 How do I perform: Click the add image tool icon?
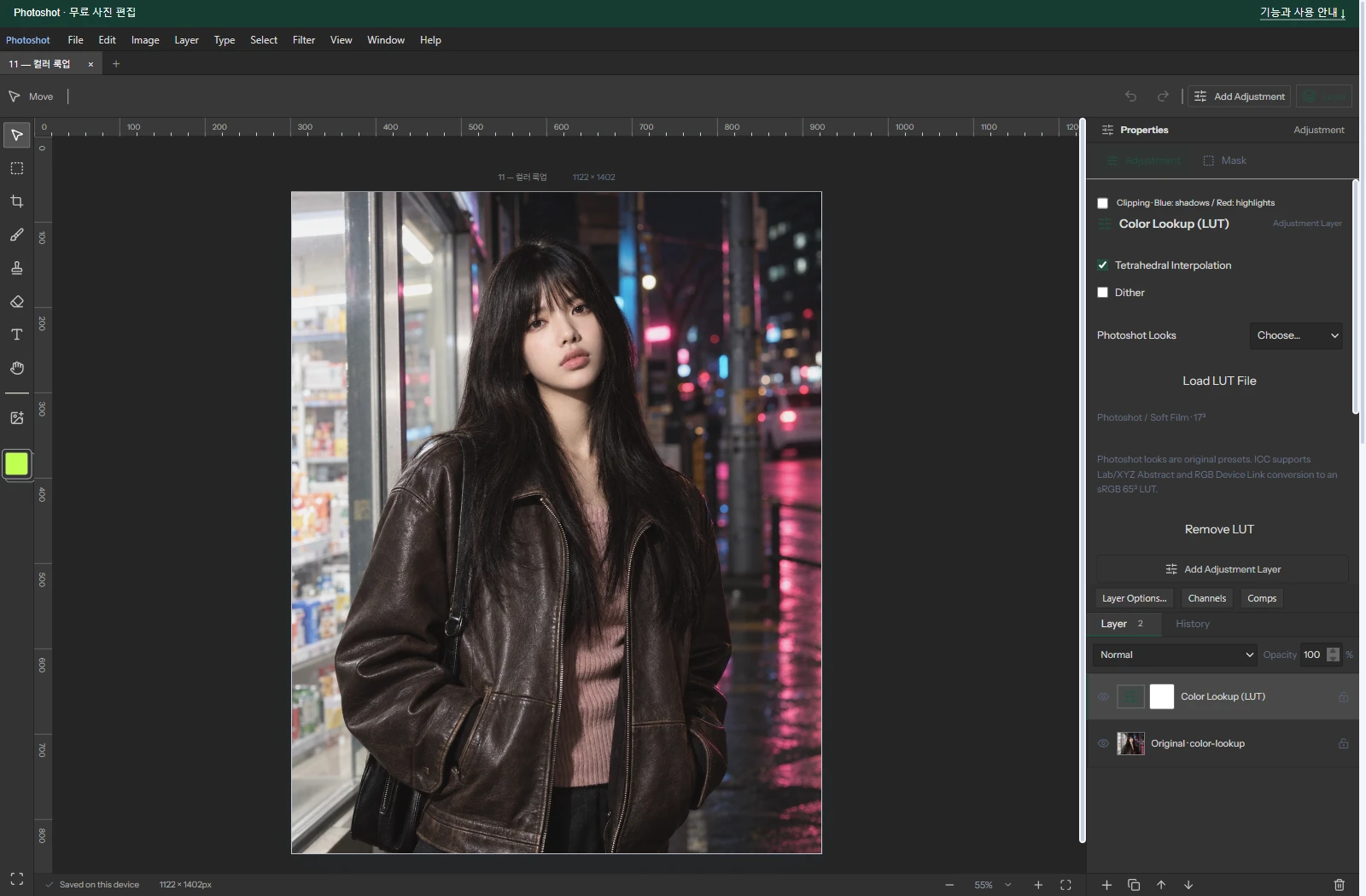(16, 418)
